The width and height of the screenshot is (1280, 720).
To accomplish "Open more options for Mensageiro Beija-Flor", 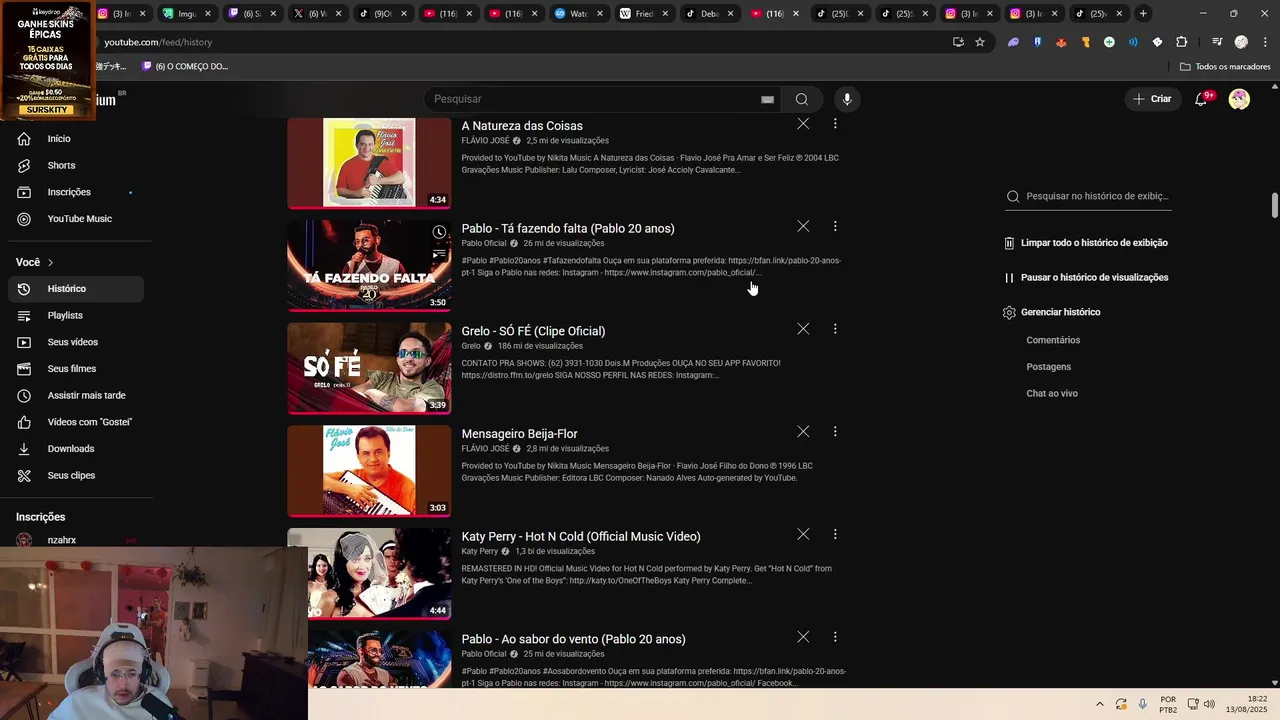I will click(x=835, y=432).
